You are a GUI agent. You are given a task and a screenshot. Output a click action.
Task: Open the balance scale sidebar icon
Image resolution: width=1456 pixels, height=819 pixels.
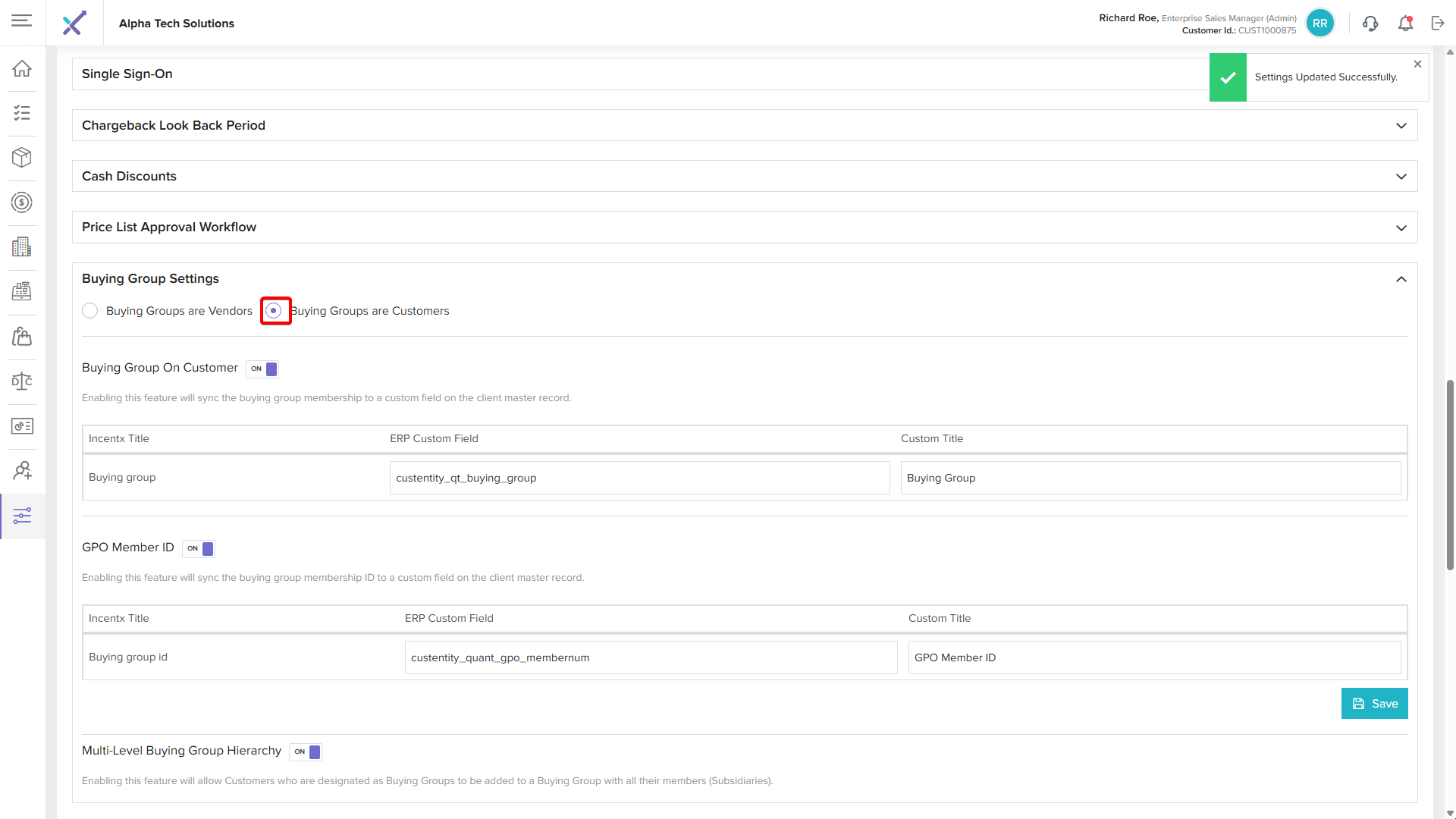pyautogui.click(x=22, y=381)
